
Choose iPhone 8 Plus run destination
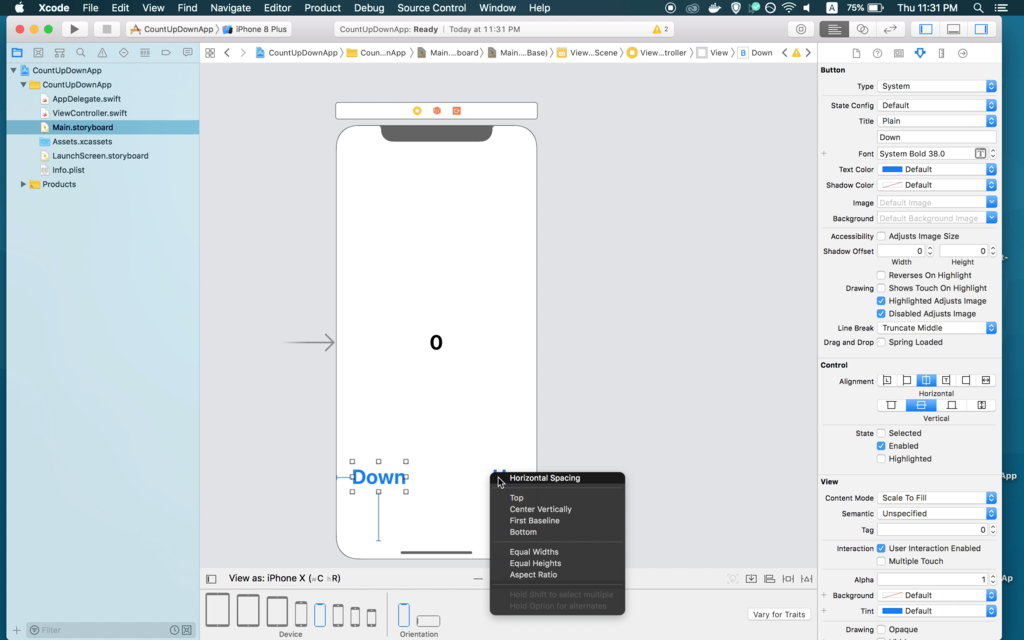255,29
